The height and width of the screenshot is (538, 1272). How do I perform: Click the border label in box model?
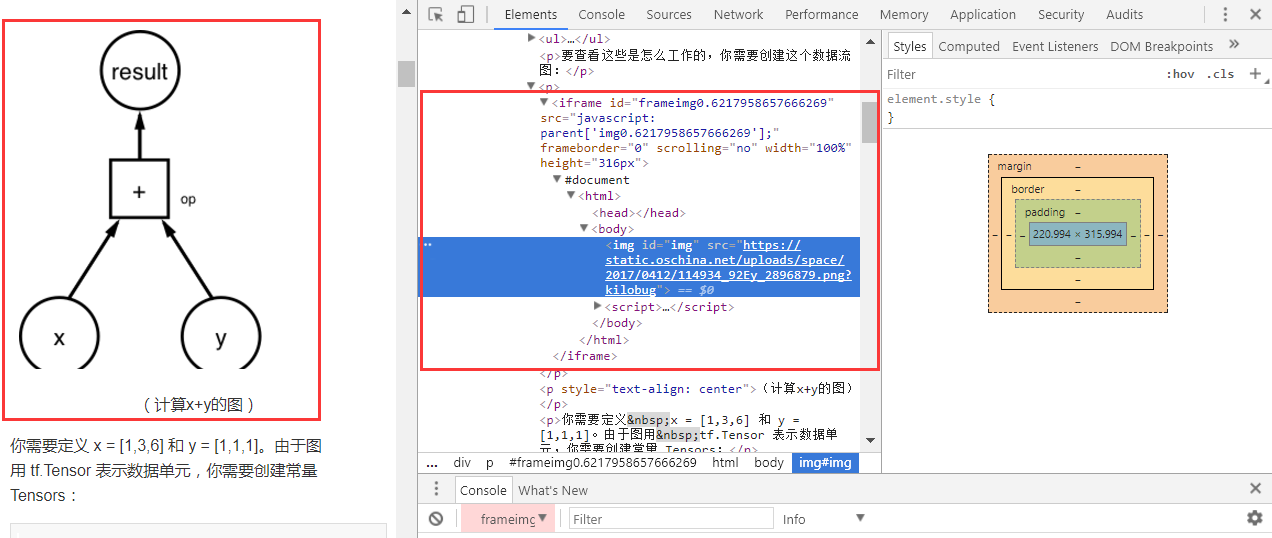point(1027,189)
